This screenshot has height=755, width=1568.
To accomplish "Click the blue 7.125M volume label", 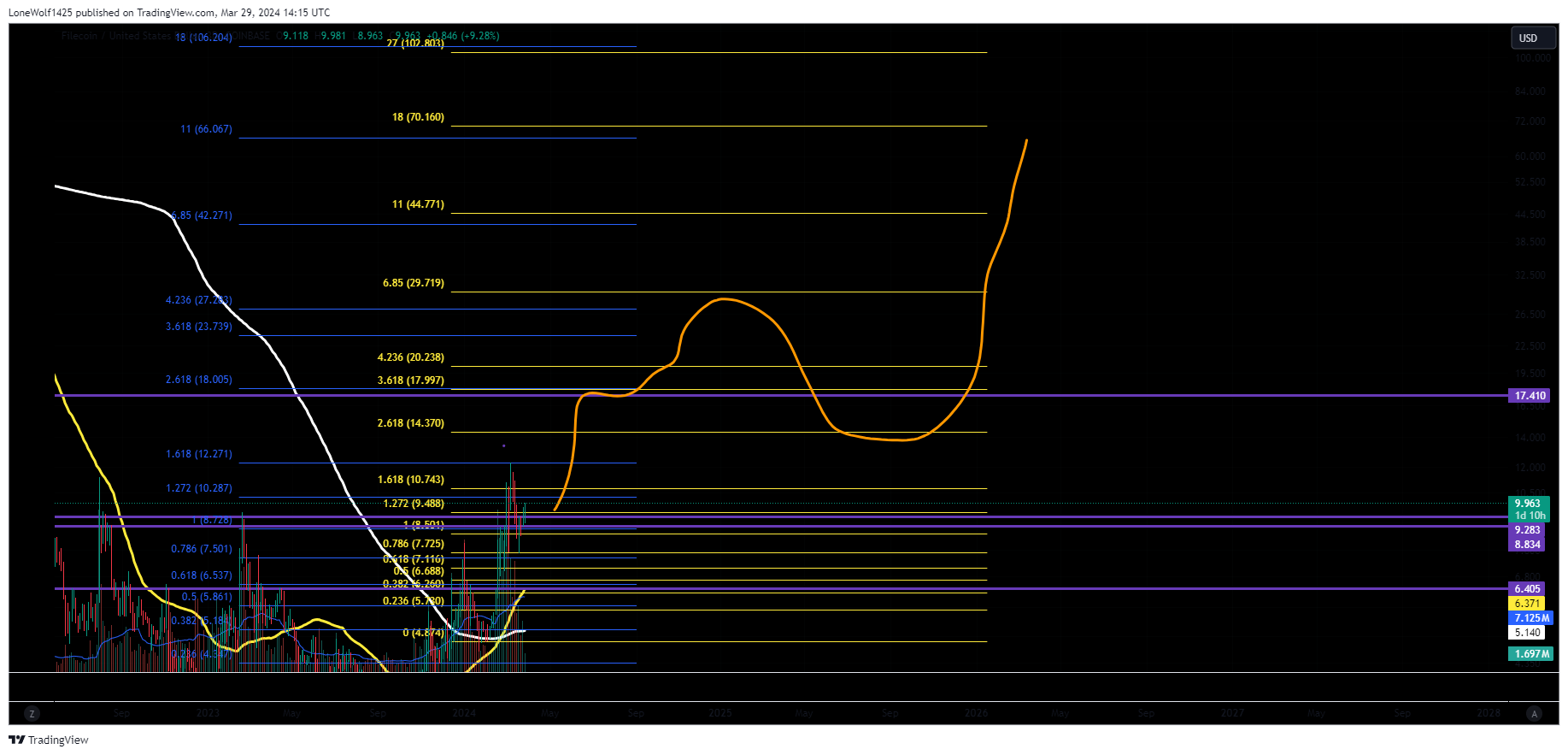I will pyautogui.click(x=1531, y=618).
